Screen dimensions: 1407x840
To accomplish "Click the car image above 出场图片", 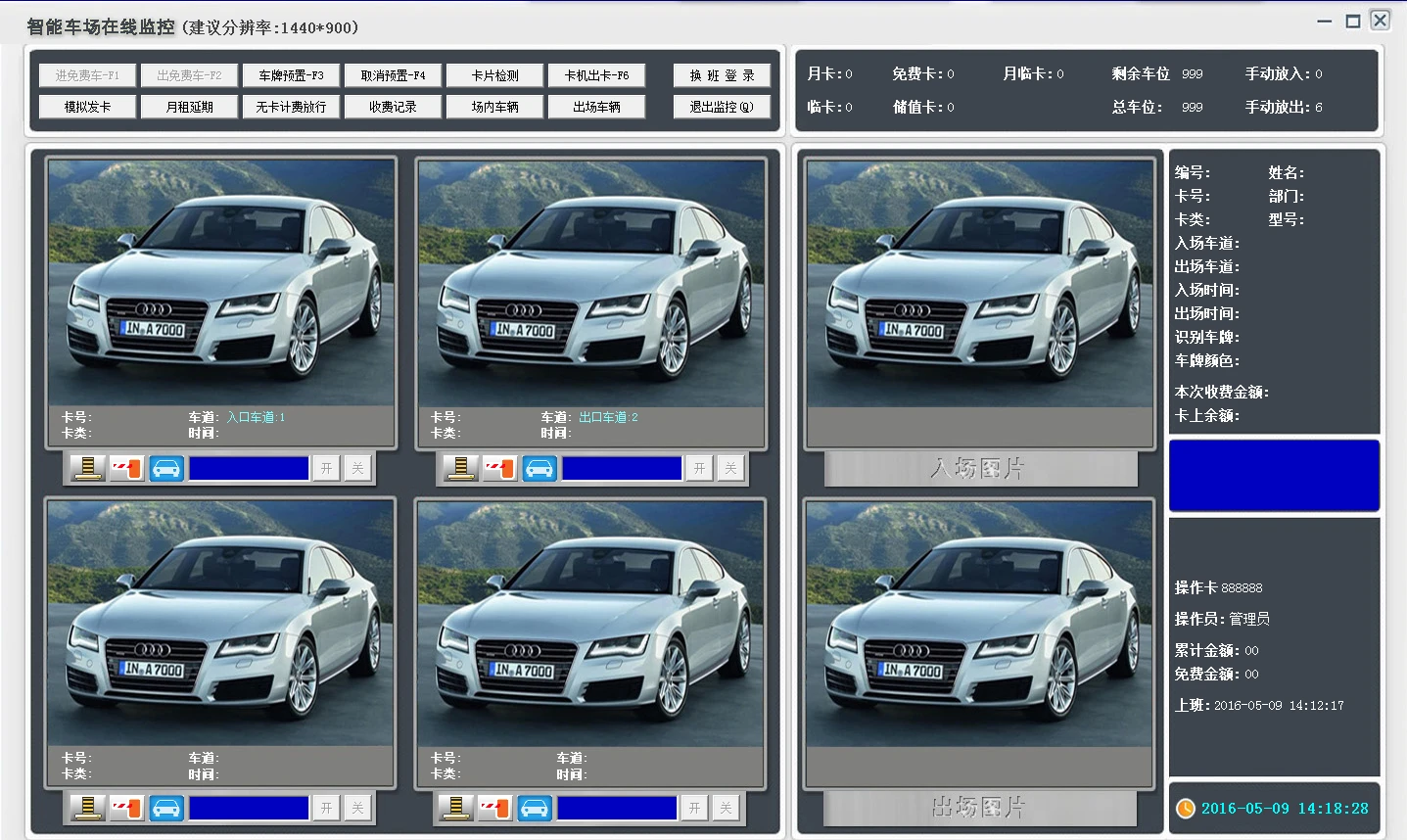I will (980, 624).
